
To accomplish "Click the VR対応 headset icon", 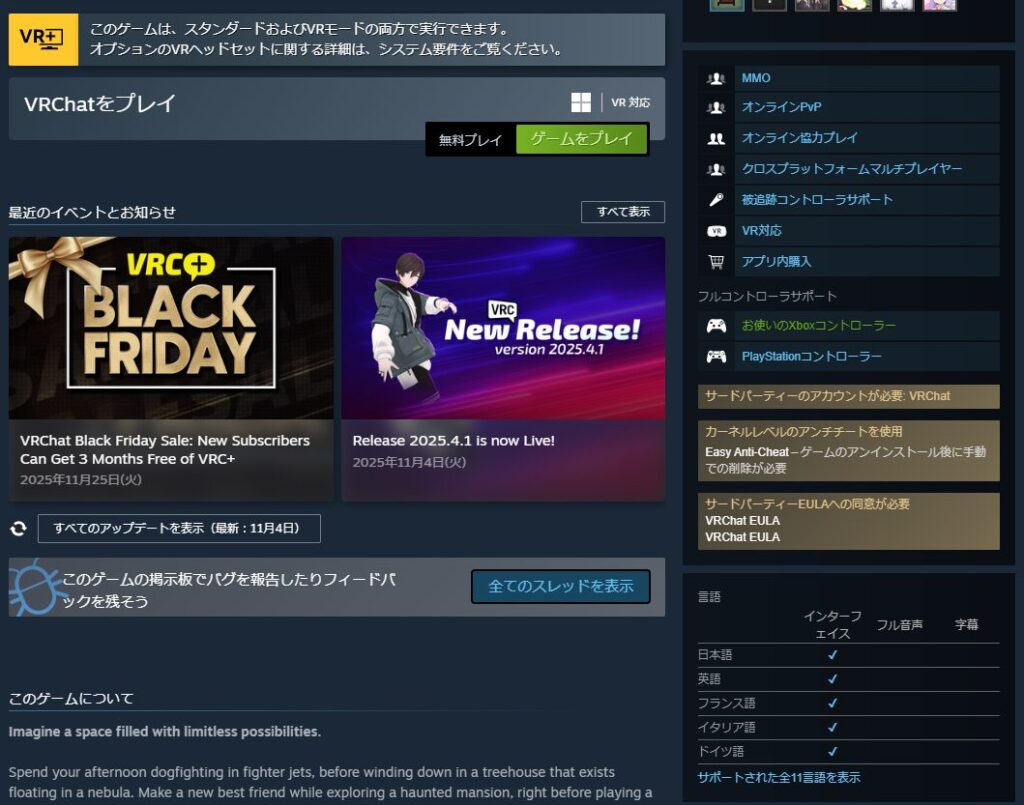I will click(716, 231).
